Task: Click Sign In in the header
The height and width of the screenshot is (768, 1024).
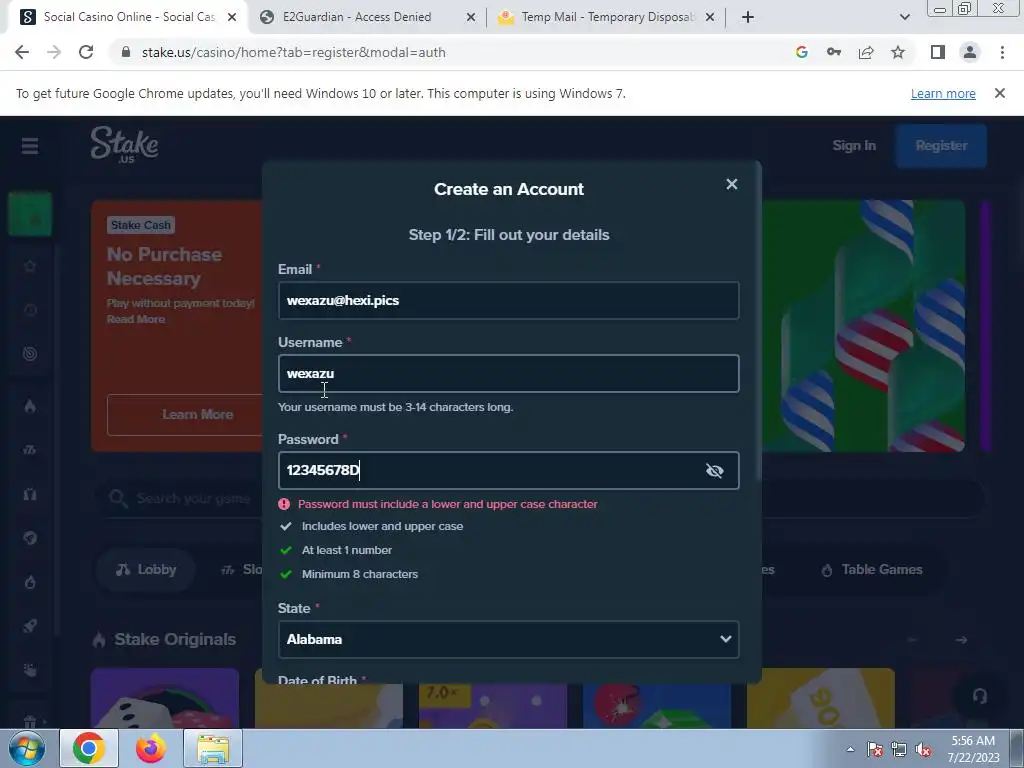Action: tap(854, 146)
